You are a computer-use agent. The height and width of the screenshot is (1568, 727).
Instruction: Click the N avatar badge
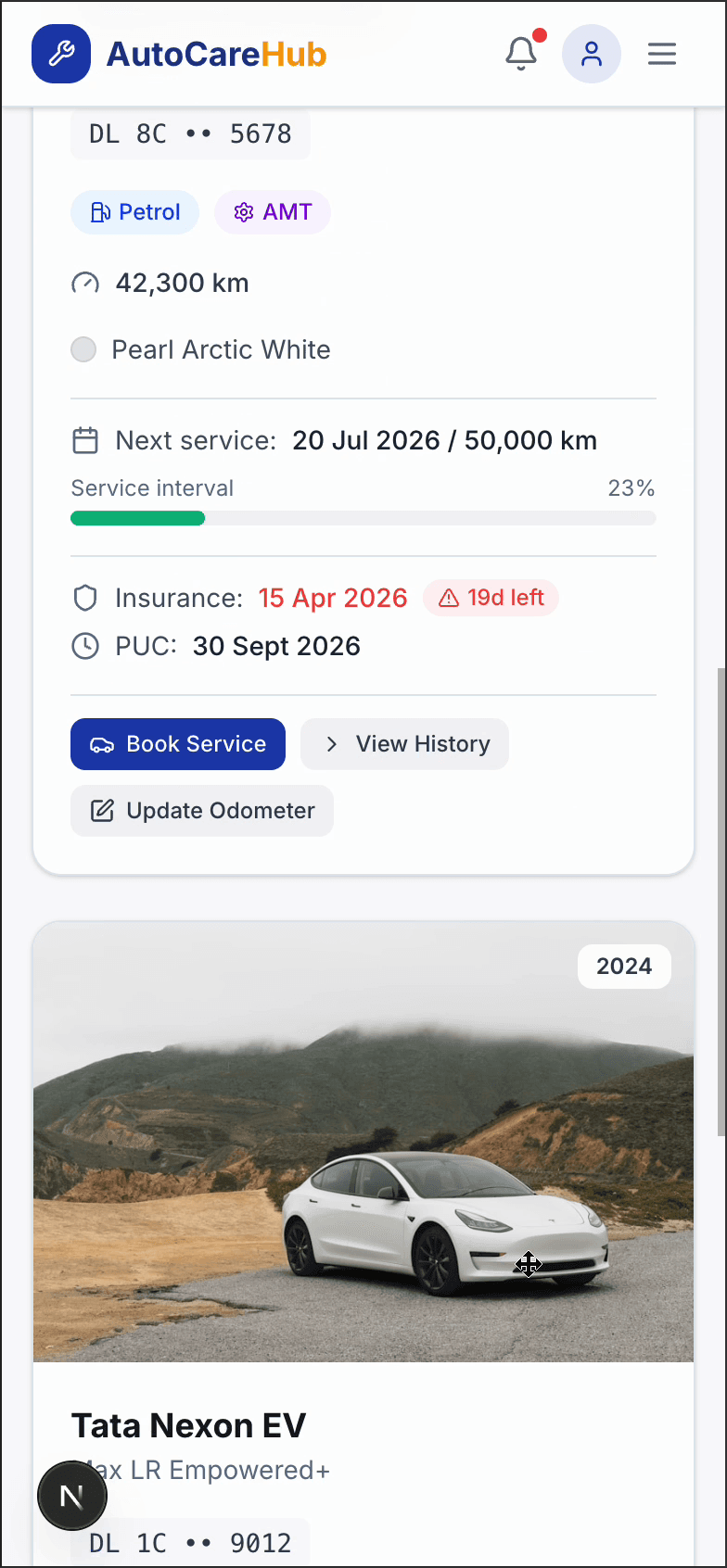tap(72, 1495)
